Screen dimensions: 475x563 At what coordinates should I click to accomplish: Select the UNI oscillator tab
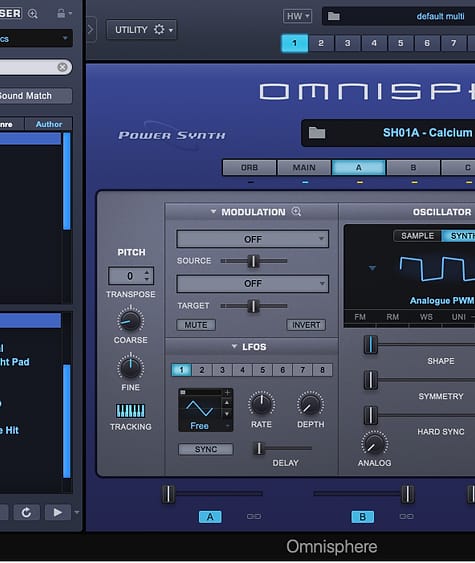(x=458, y=317)
